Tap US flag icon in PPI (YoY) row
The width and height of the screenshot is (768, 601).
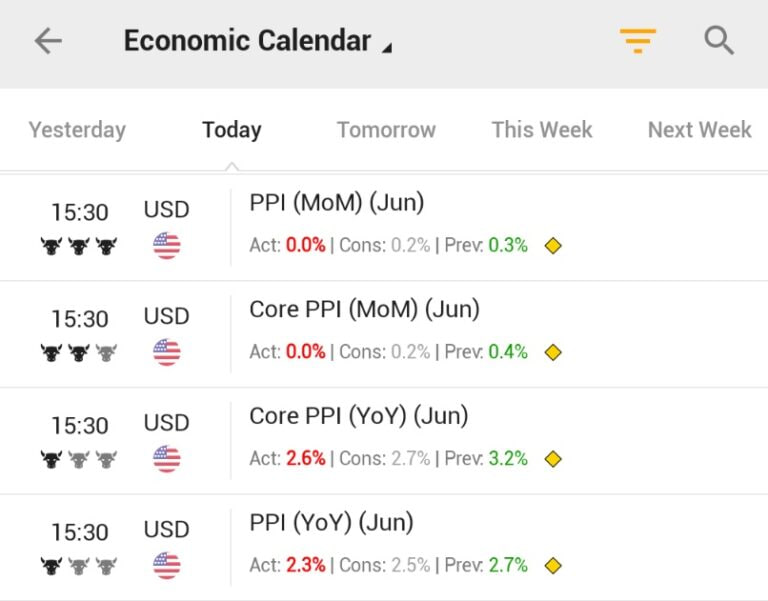[167, 566]
